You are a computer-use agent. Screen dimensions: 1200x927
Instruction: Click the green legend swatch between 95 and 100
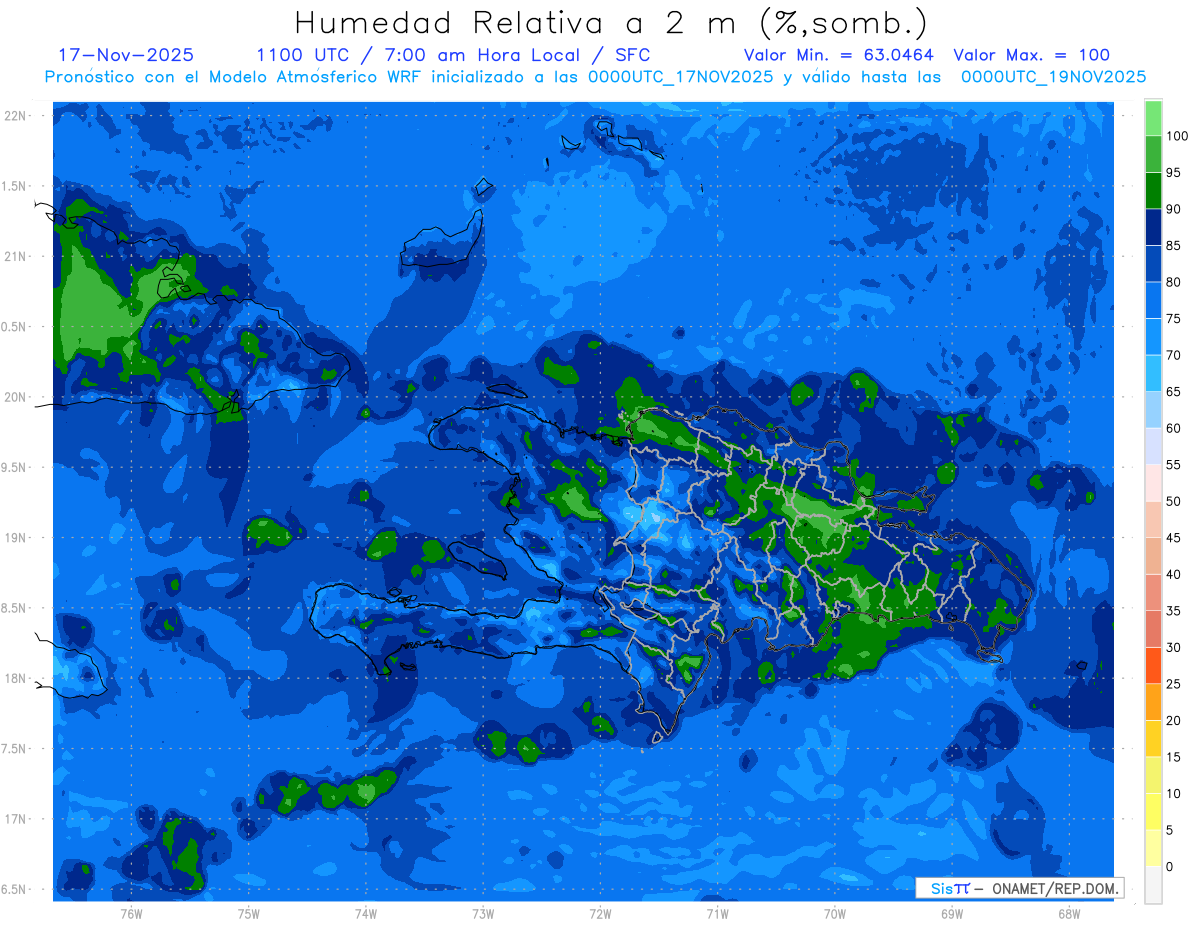point(1153,154)
